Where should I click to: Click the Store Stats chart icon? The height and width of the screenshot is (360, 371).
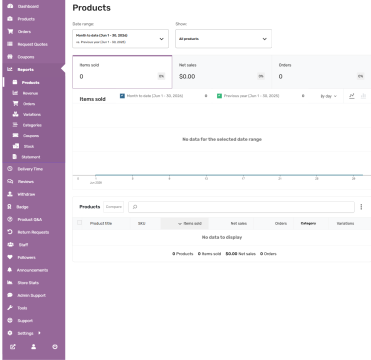point(10,283)
